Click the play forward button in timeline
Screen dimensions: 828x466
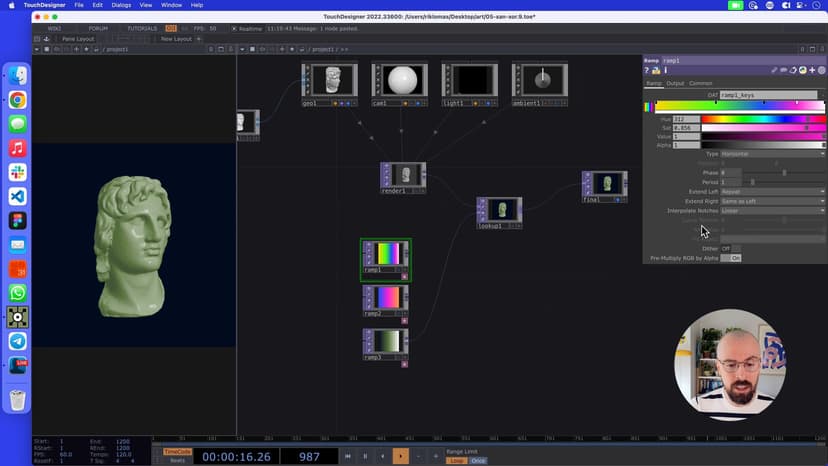pyautogui.click(x=400, y=456)
